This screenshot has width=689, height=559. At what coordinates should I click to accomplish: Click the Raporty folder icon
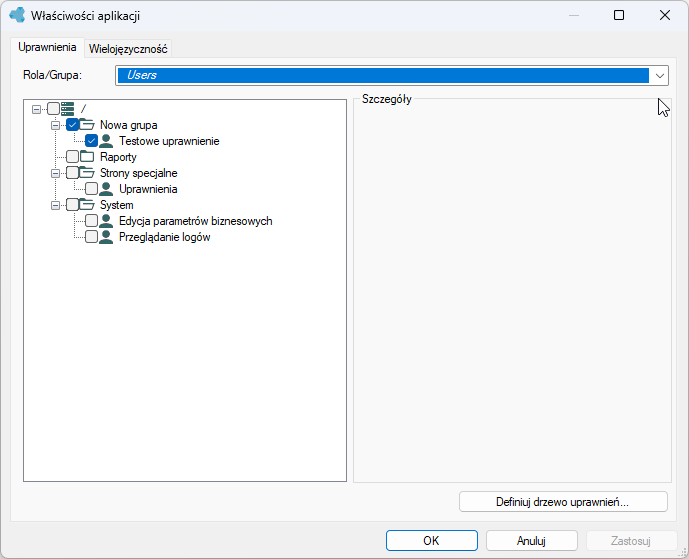87,156
